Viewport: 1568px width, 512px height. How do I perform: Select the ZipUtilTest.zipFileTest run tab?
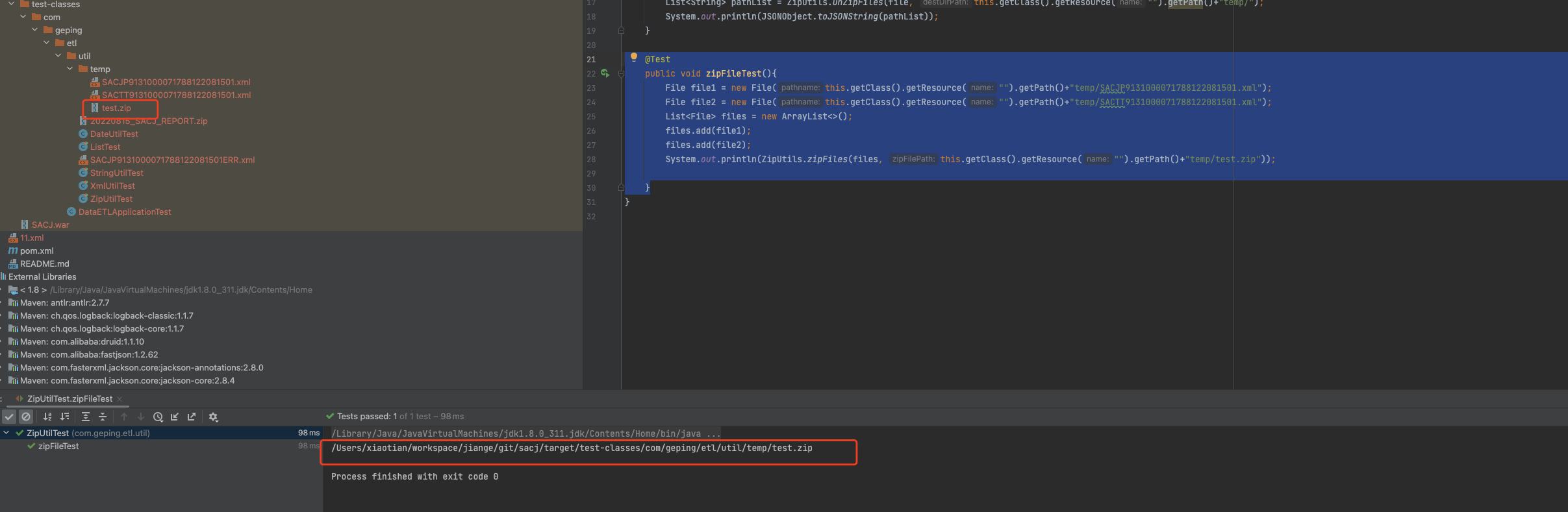click(x=69, y=398)
